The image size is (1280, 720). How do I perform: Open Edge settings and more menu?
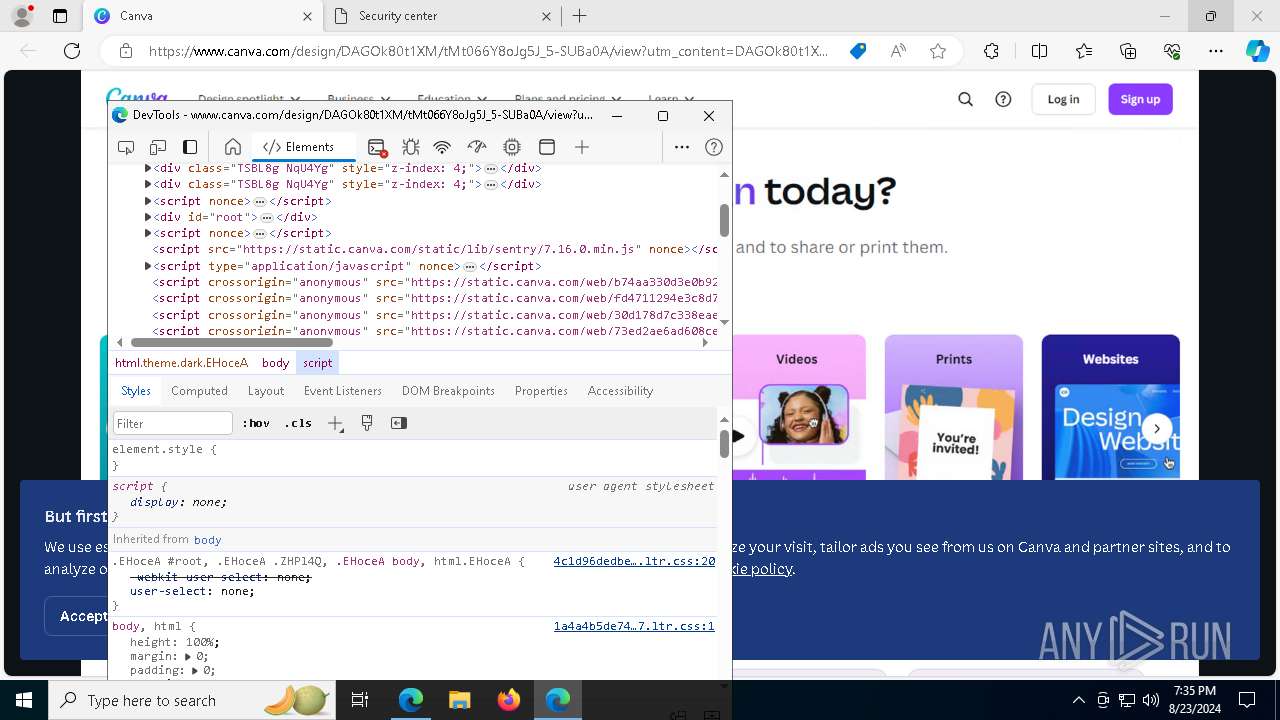tap(1215, 51)
